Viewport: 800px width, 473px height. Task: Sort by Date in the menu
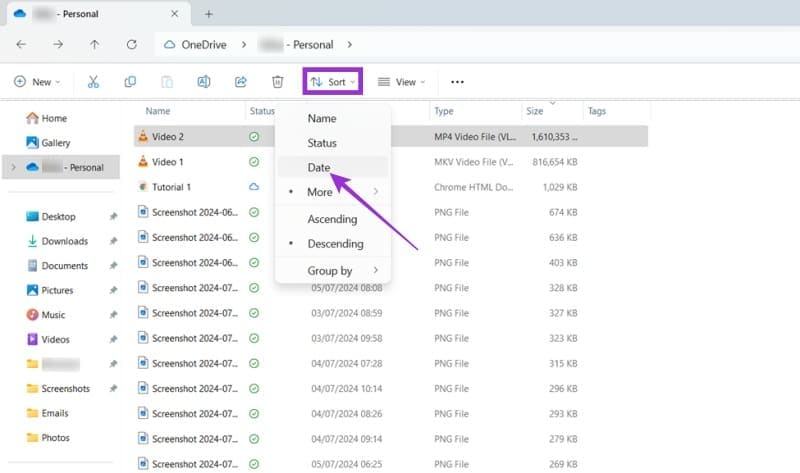[x=333, y=167]
